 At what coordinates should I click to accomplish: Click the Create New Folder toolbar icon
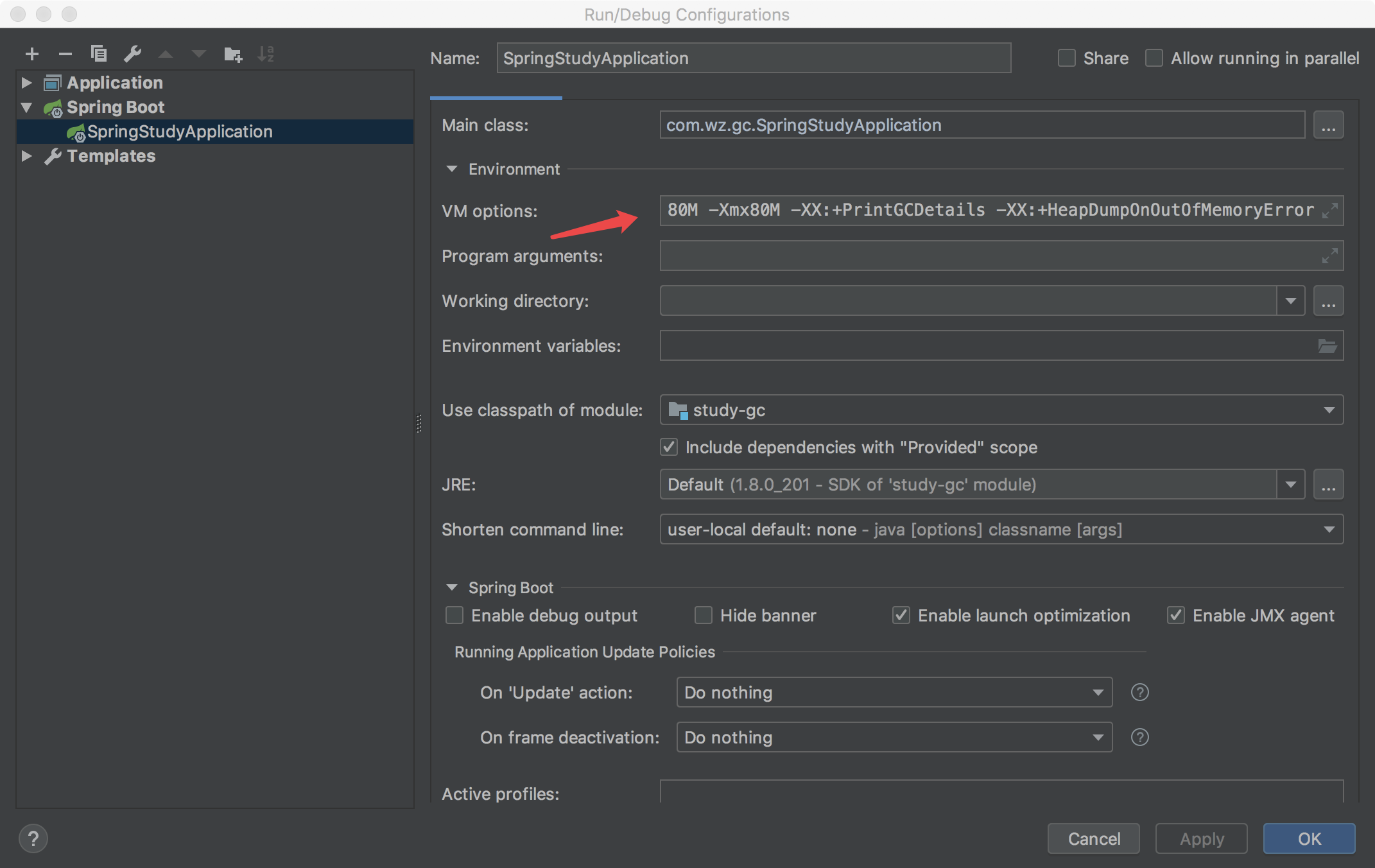pos(232,54)
